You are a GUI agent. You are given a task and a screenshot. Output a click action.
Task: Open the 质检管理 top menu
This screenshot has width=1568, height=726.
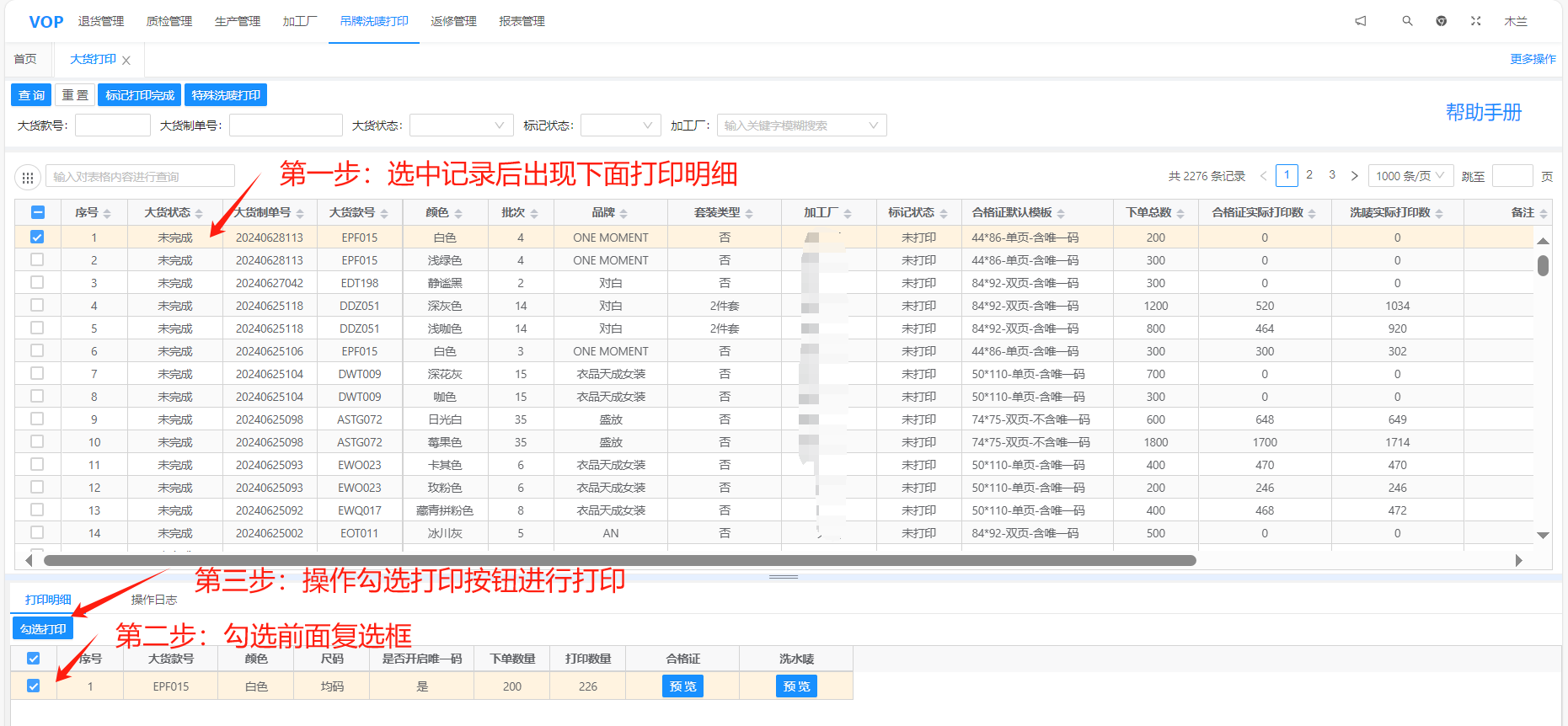[x=169, y=21]
